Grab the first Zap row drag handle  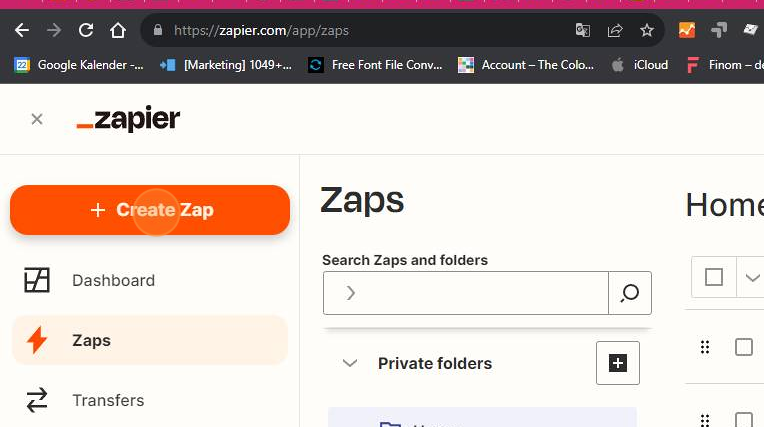click(x=705, y=347)
